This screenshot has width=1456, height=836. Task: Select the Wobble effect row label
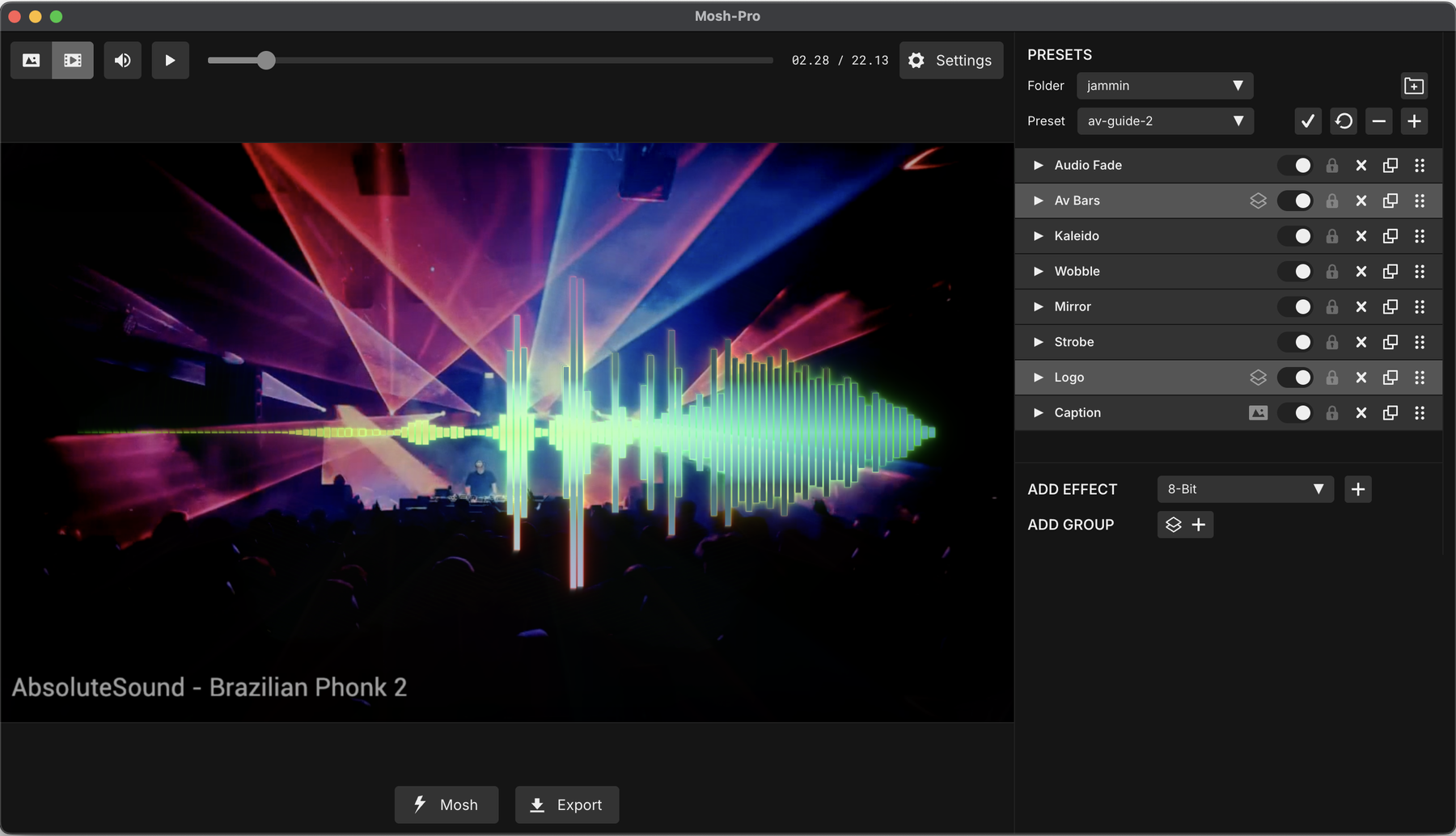pos(1077,272)
